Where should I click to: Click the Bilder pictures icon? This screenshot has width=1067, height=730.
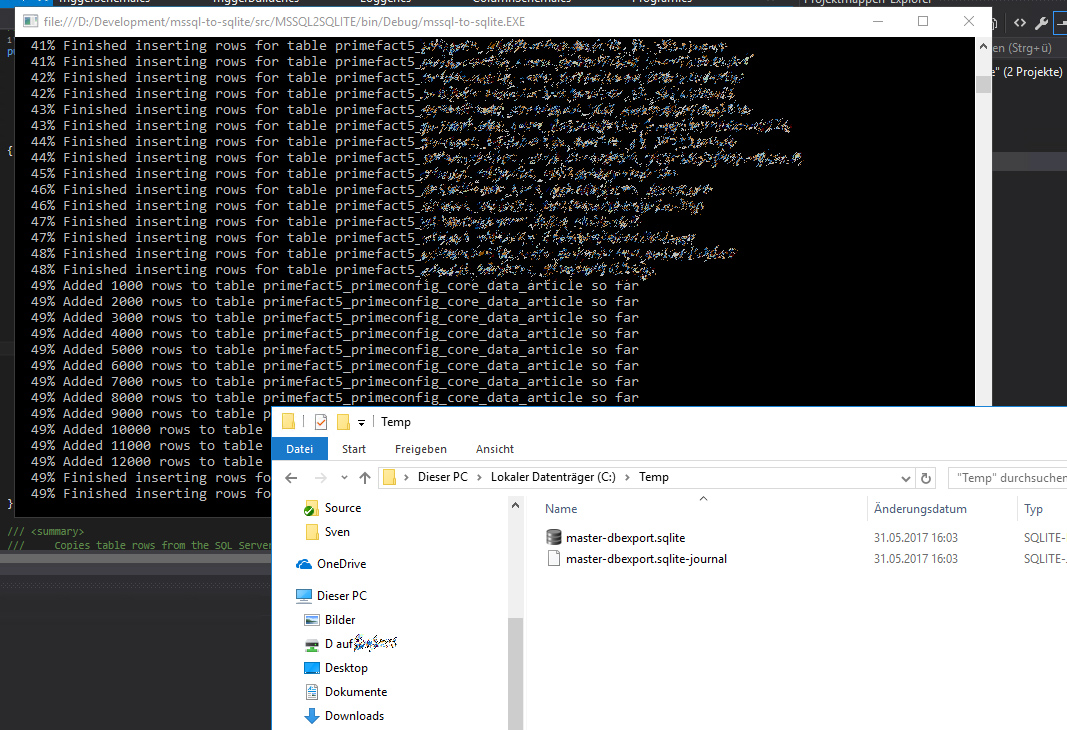click(x=312, y=620)
